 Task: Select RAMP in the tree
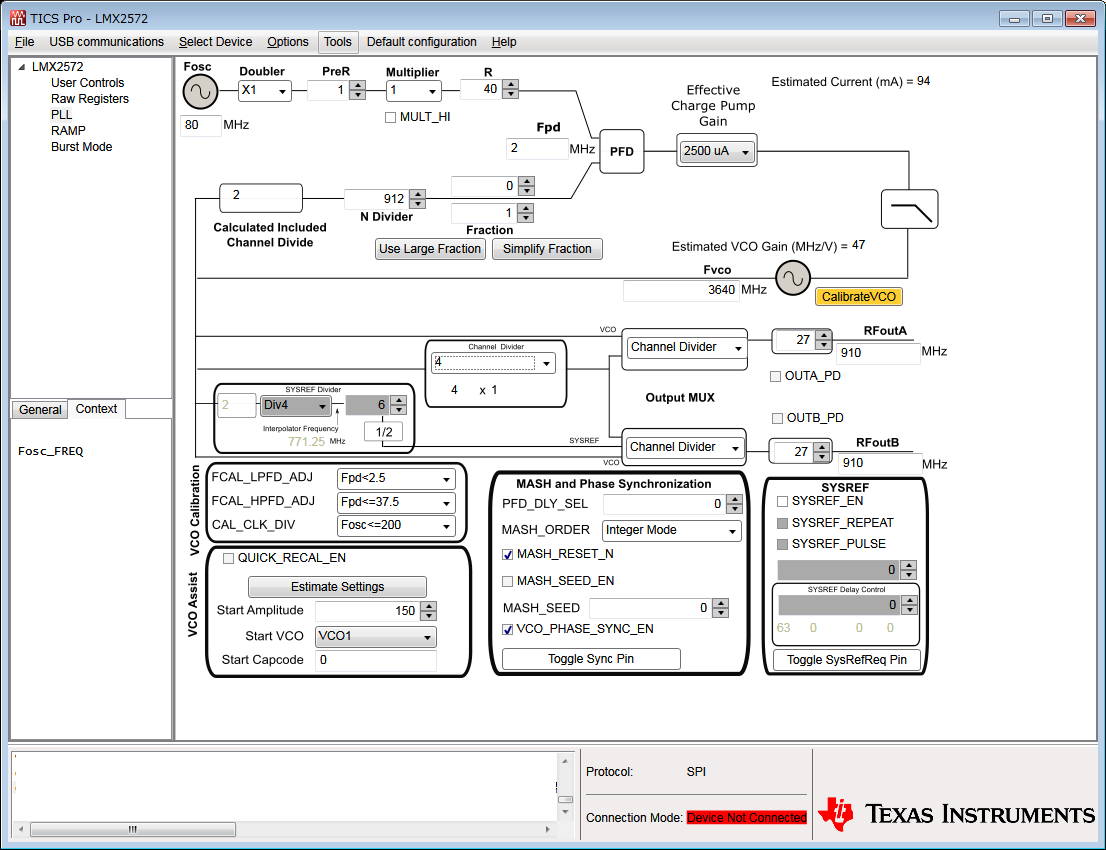coord(68,130)
